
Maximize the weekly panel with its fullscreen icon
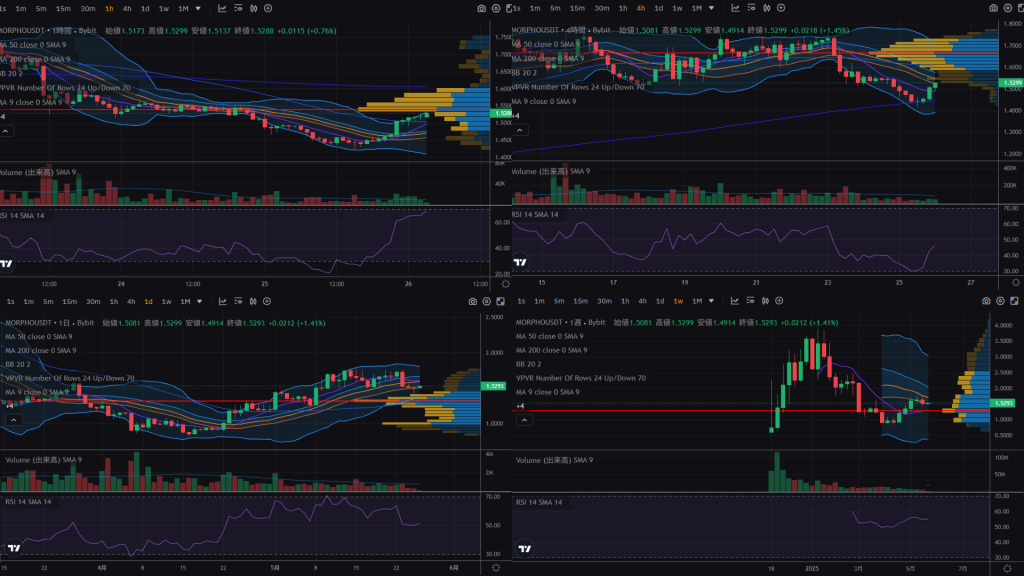[1014, 300]
